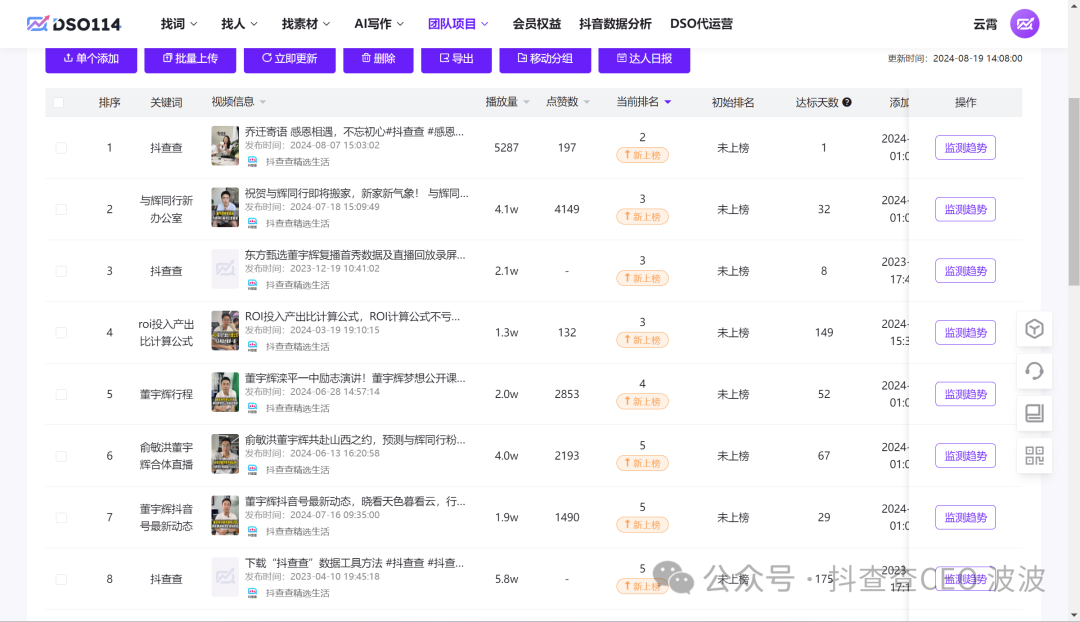The height and width of the screenshot is (622, 1080).
Task: Open the video thumbnail for 乔迁寄语
Action: (x=225, y=145)
